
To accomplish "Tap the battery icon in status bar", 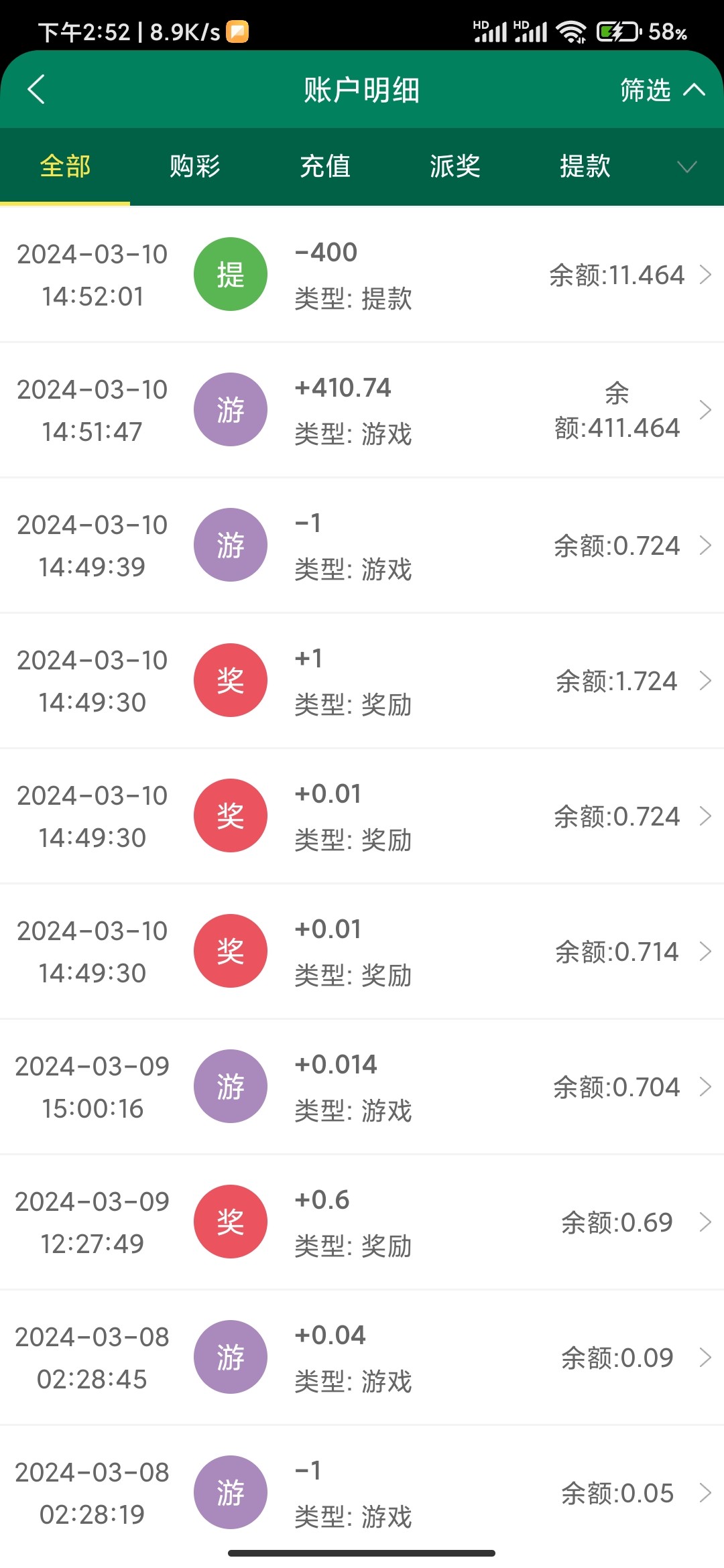I will [618, 31].
